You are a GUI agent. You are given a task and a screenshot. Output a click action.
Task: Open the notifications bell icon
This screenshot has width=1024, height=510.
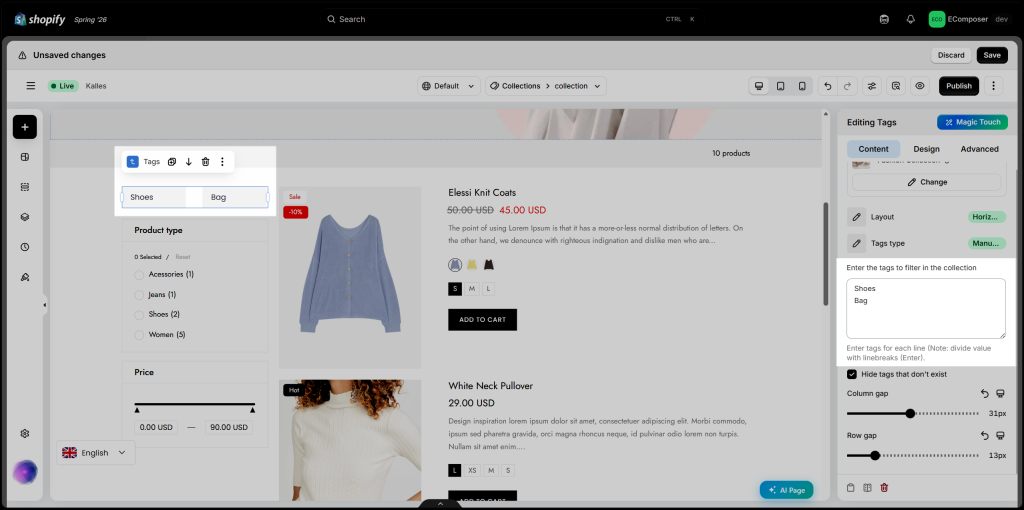point(910,19)
